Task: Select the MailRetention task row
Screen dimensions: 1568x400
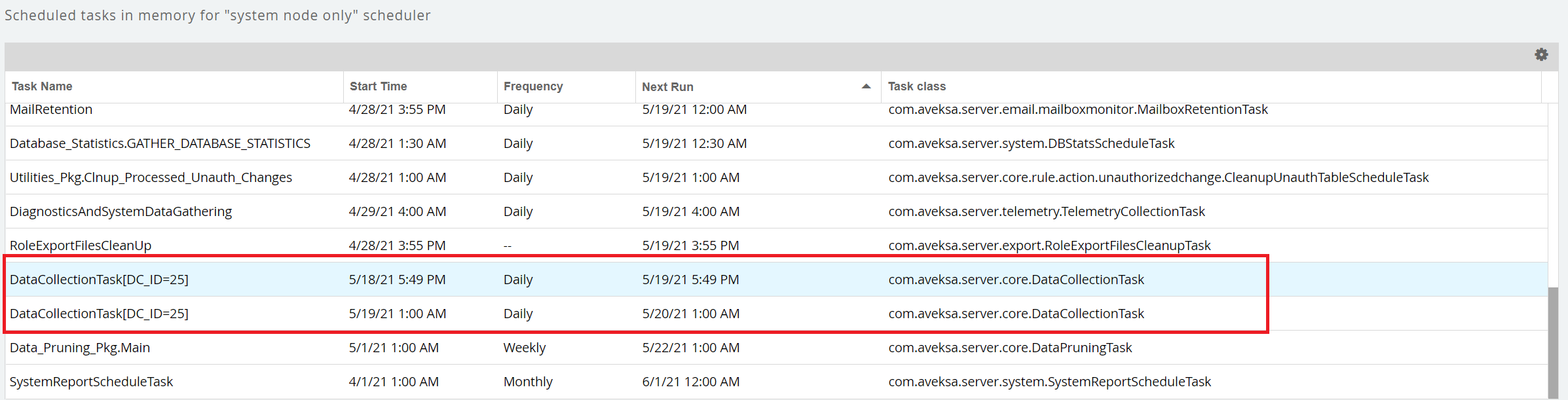Action: pos(51,110)
